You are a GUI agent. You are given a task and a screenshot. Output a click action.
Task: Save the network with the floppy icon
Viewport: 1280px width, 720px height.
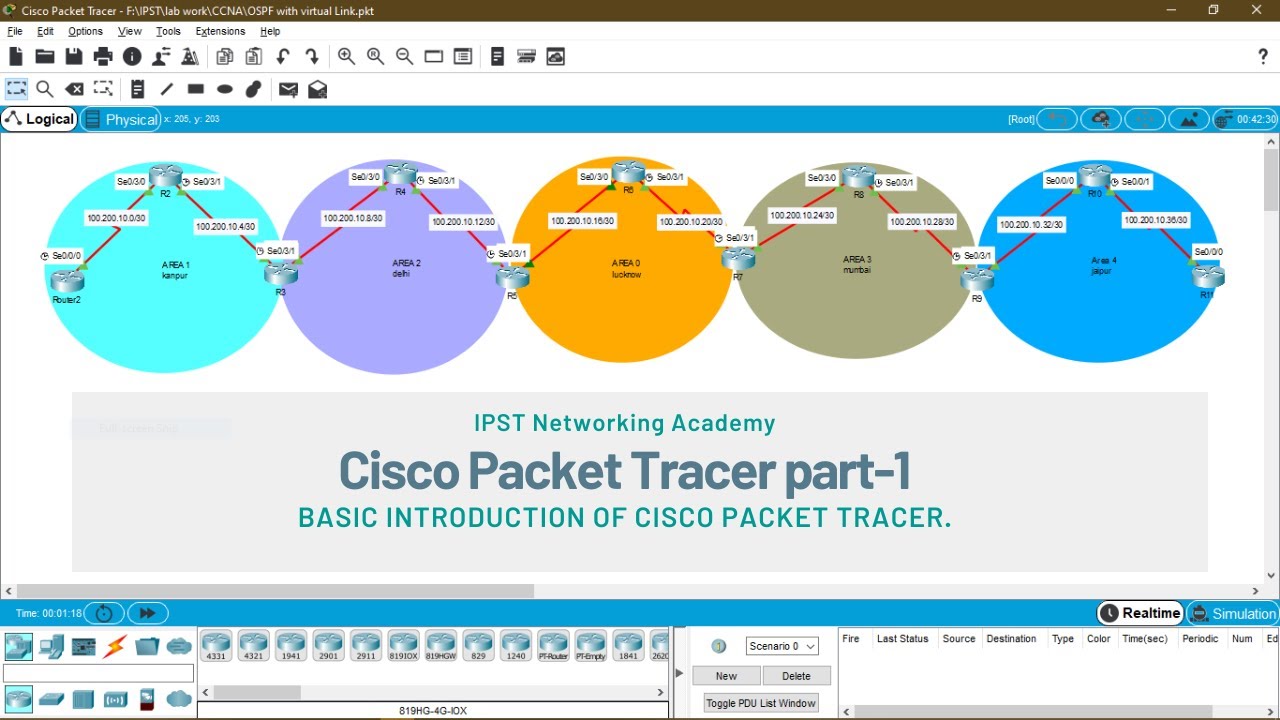click(x=74, y=57)
